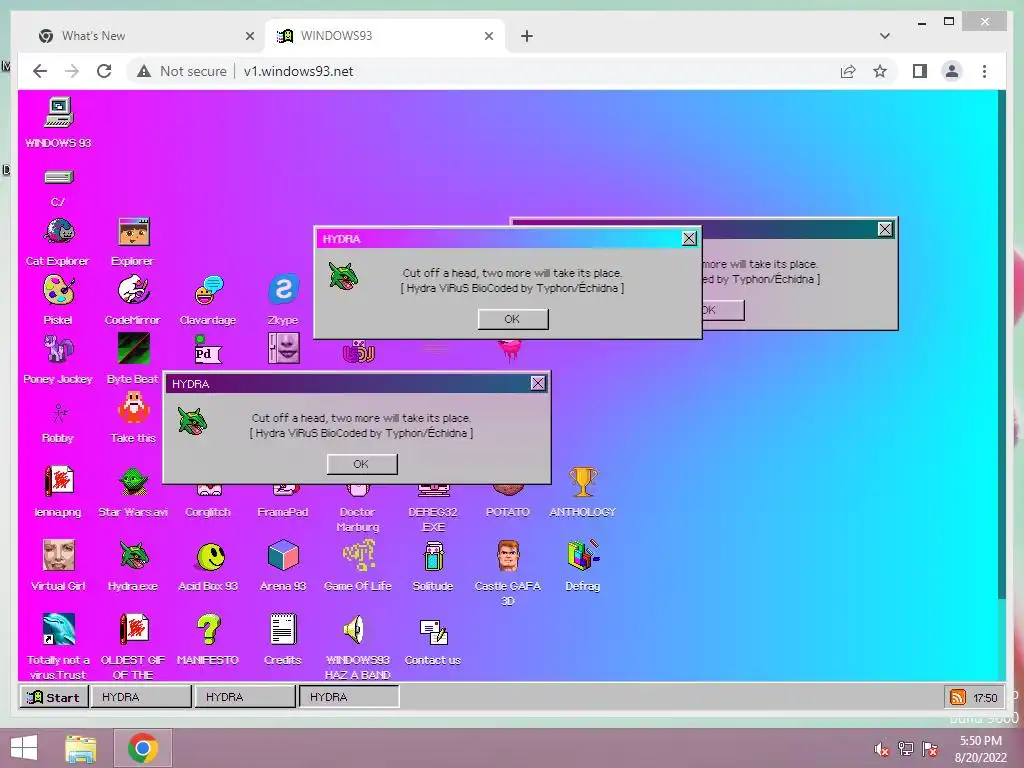Launch the Solitude desktop icon
The image size is (1024, 768).
pyautogui.click(x=433, y=557)
